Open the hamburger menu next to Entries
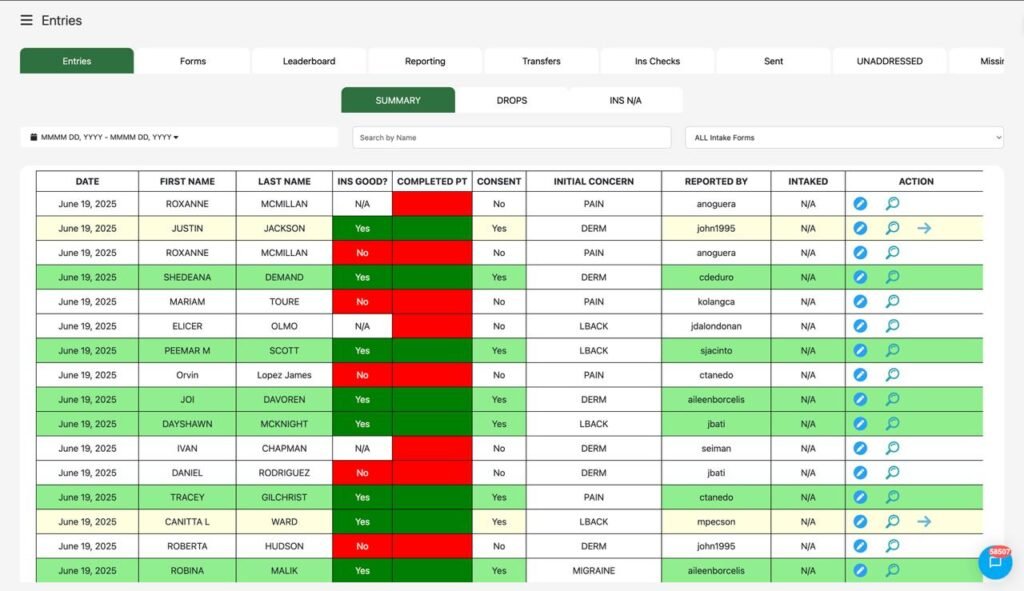This screenshot has height=591, width=1024. 26,21
